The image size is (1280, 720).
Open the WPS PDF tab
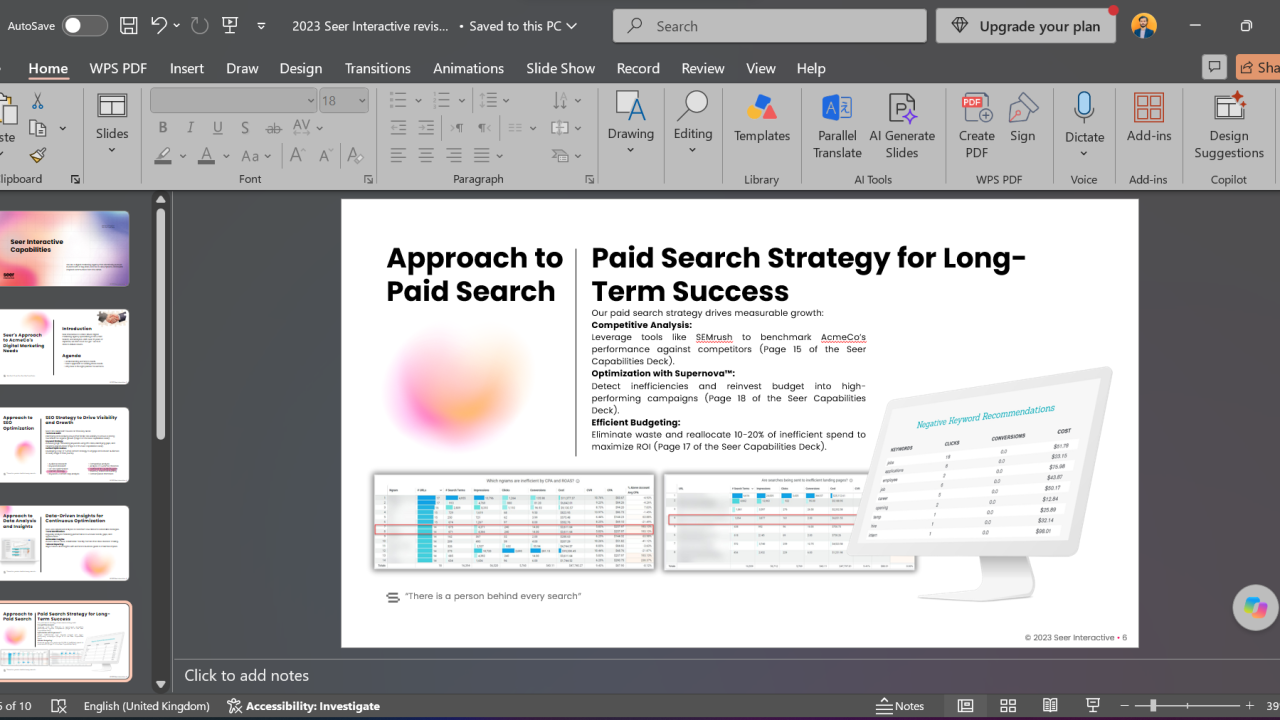point(118,68)
